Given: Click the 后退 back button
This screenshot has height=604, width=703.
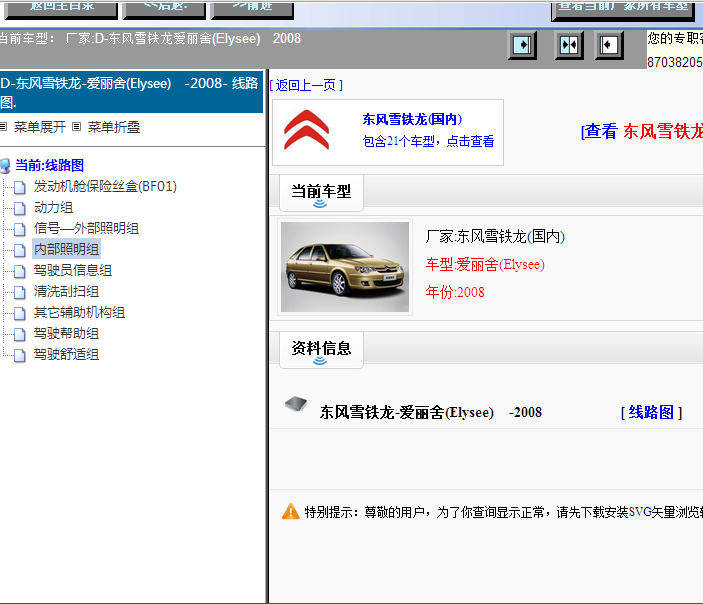Looking at the screenshot, I should pos(164,9).
